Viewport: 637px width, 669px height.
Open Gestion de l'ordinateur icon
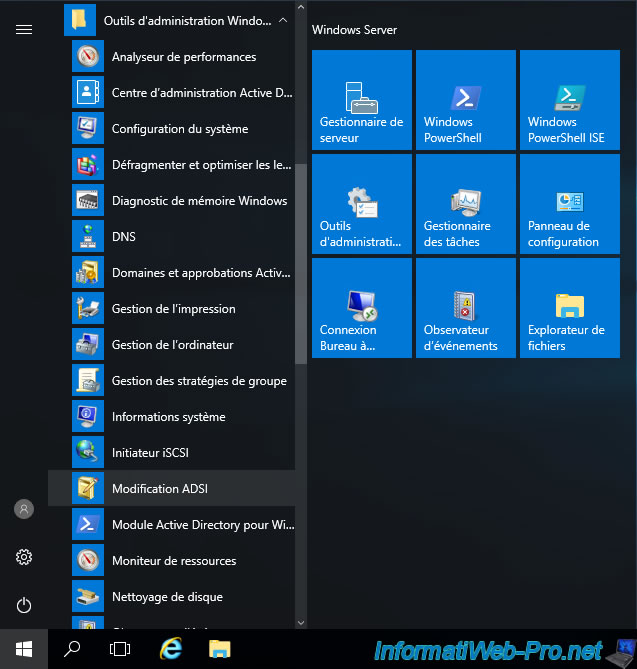[88, 344]
